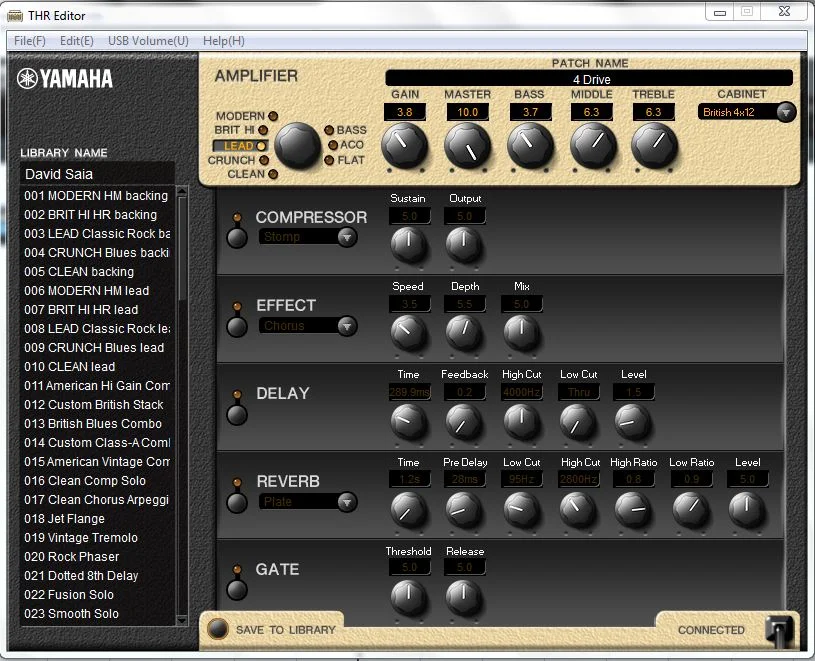Click the compressor Sustain knob

[408, 244]
